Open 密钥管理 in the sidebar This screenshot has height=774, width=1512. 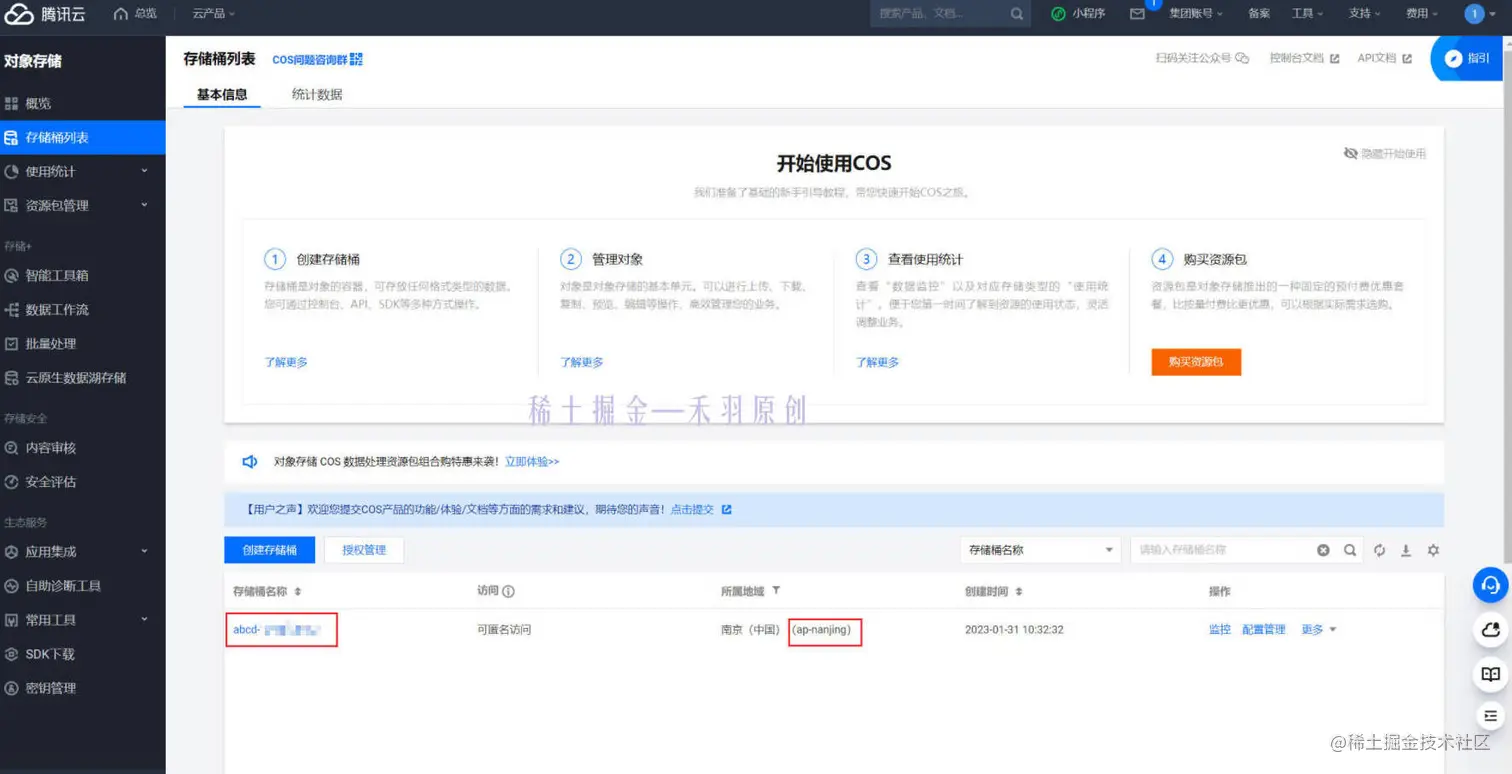(82, 687)
